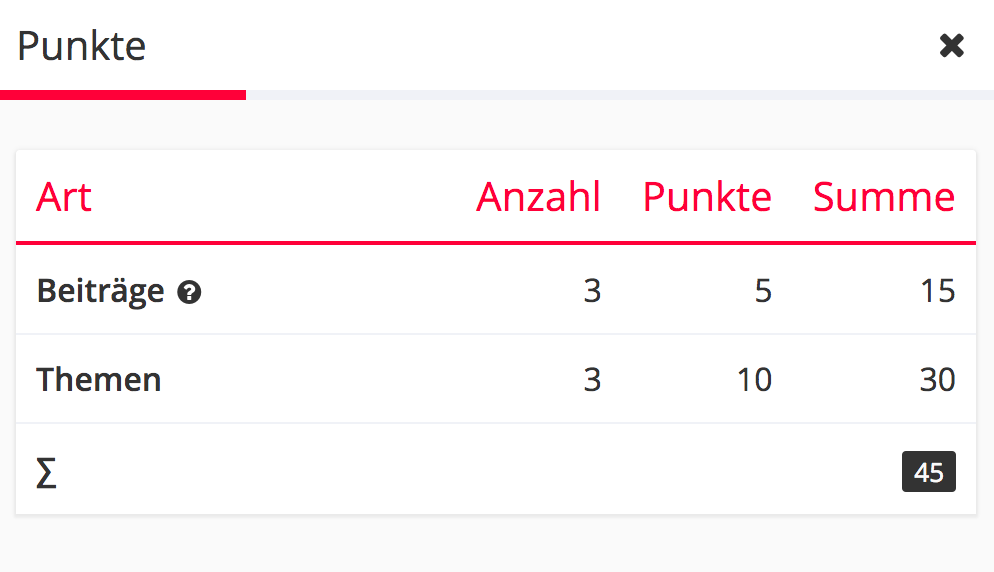Click the red bar under the title
This screenshot has height=572, width=994.
(x=122, y=95)
